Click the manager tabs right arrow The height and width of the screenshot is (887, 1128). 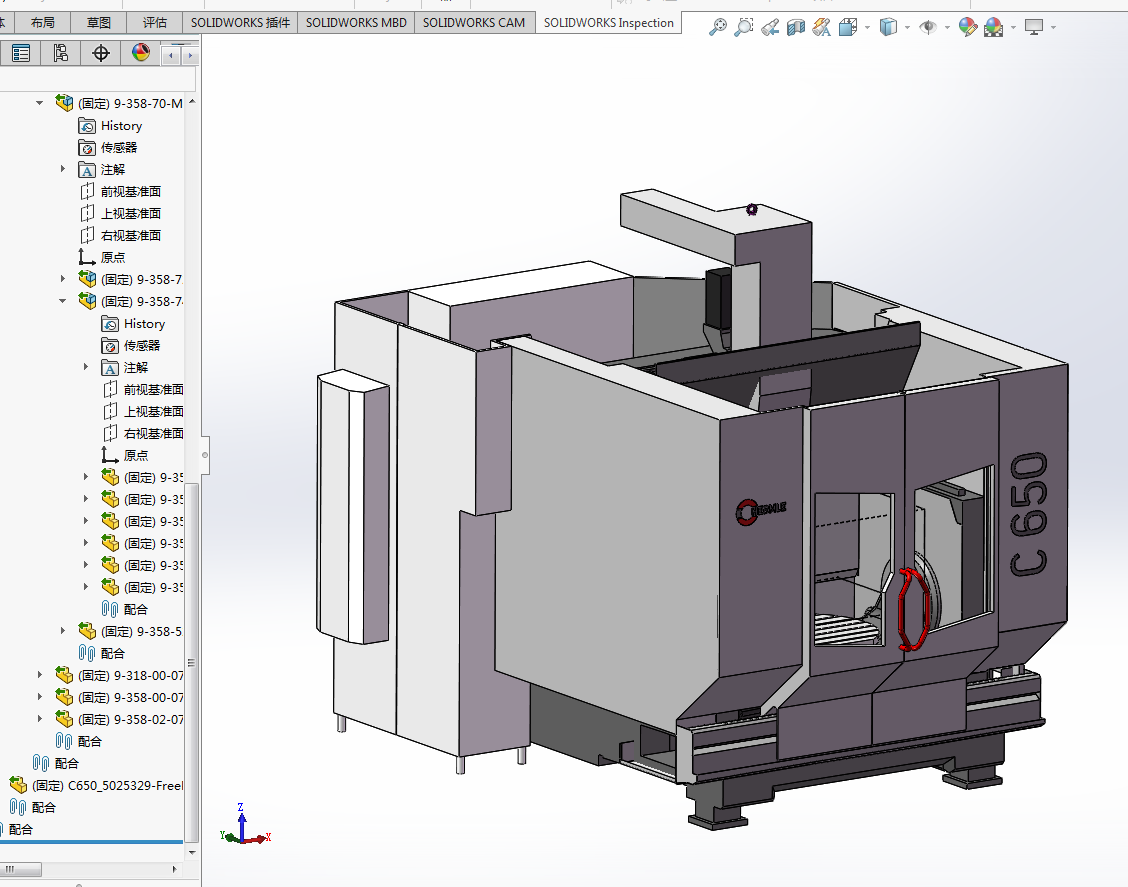190,55
